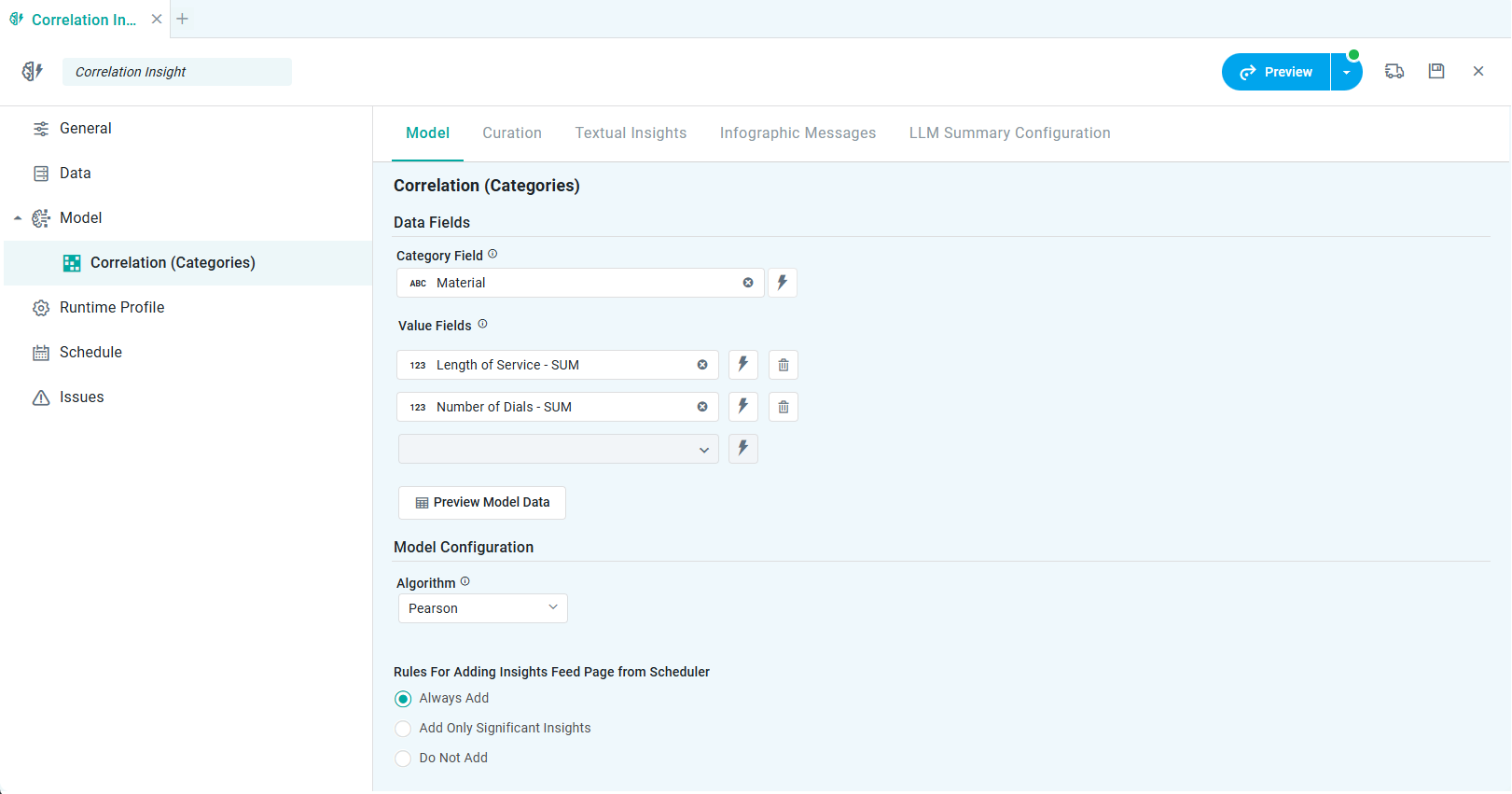Open the Algorithm Pearson dropdown

pyautogui.click(x=482, y=608)
